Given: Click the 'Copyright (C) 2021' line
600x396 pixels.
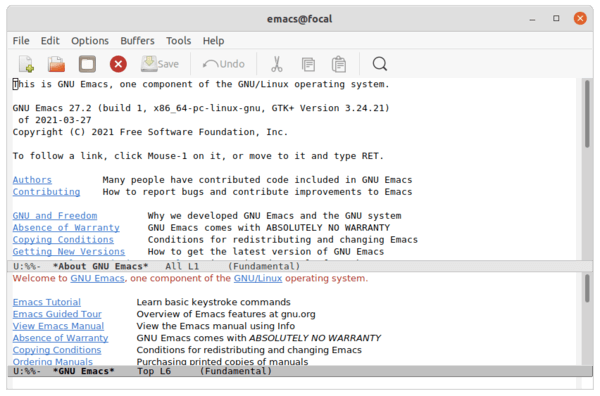Looking at the screenshot, I should [150, 132].
